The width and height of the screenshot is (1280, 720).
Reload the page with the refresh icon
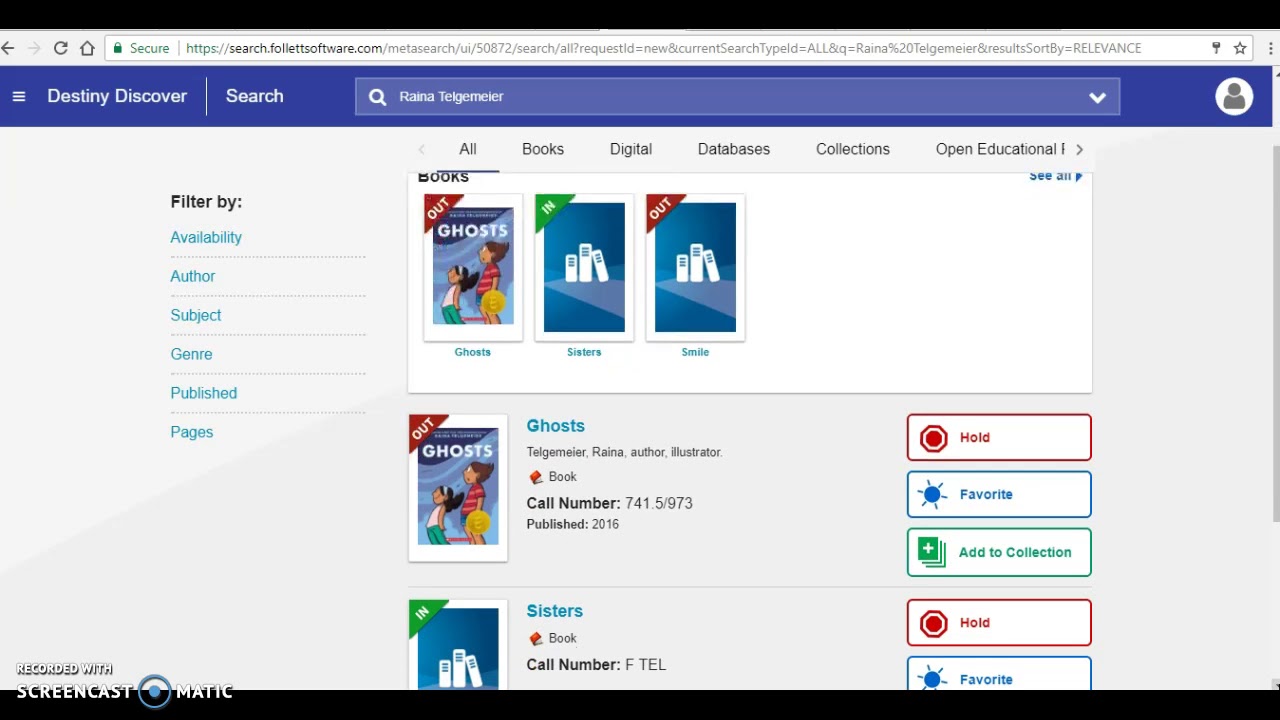(61, 48)
